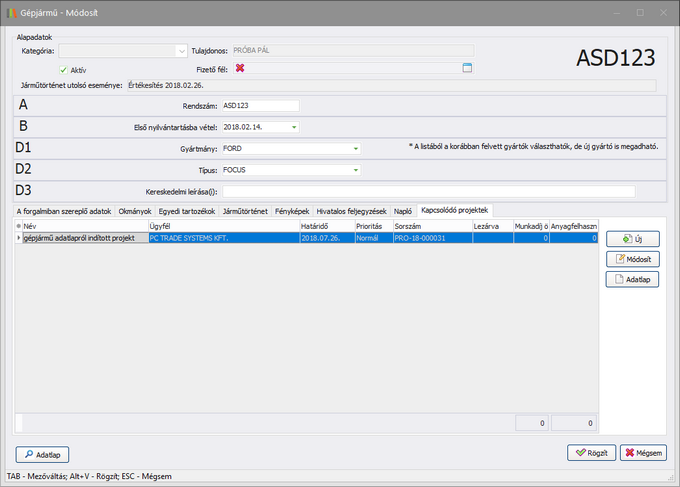Click the Rendszám input field

click(x=260, y=106)
